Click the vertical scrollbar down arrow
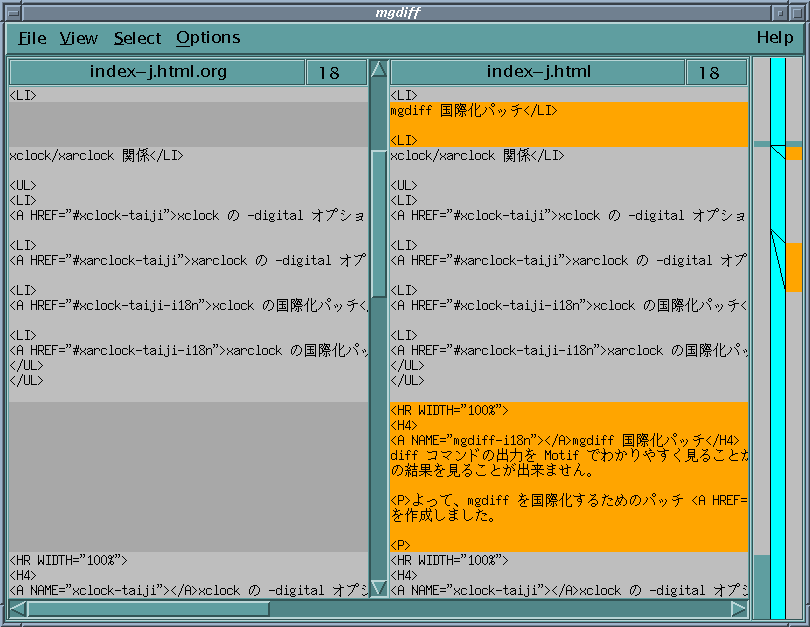The image size is (810, 627). pos(378,588)
